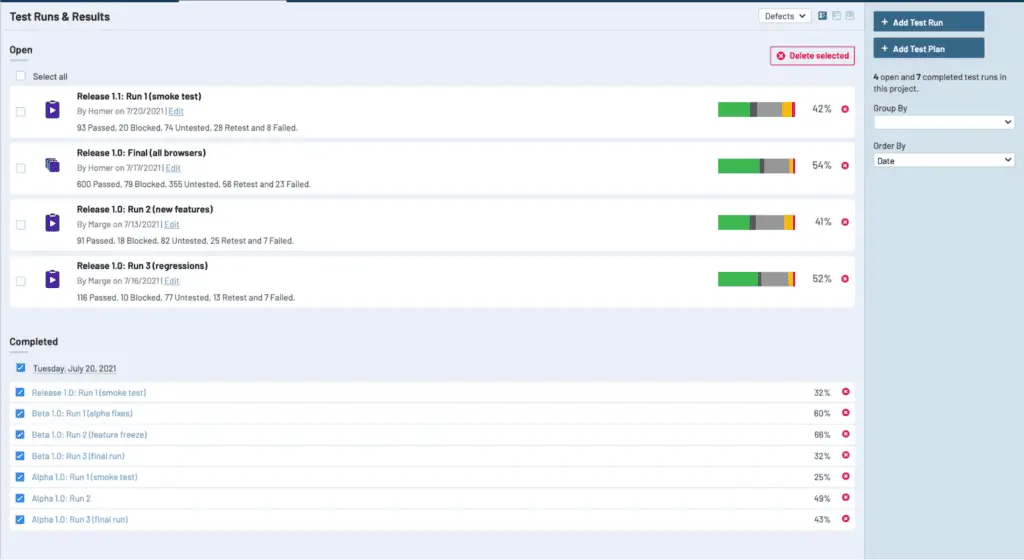The image size is (1024, 560).
Task: Uncheck Beta 1.0: Run 3 (final run) checkbox
Action: (20, 456)
